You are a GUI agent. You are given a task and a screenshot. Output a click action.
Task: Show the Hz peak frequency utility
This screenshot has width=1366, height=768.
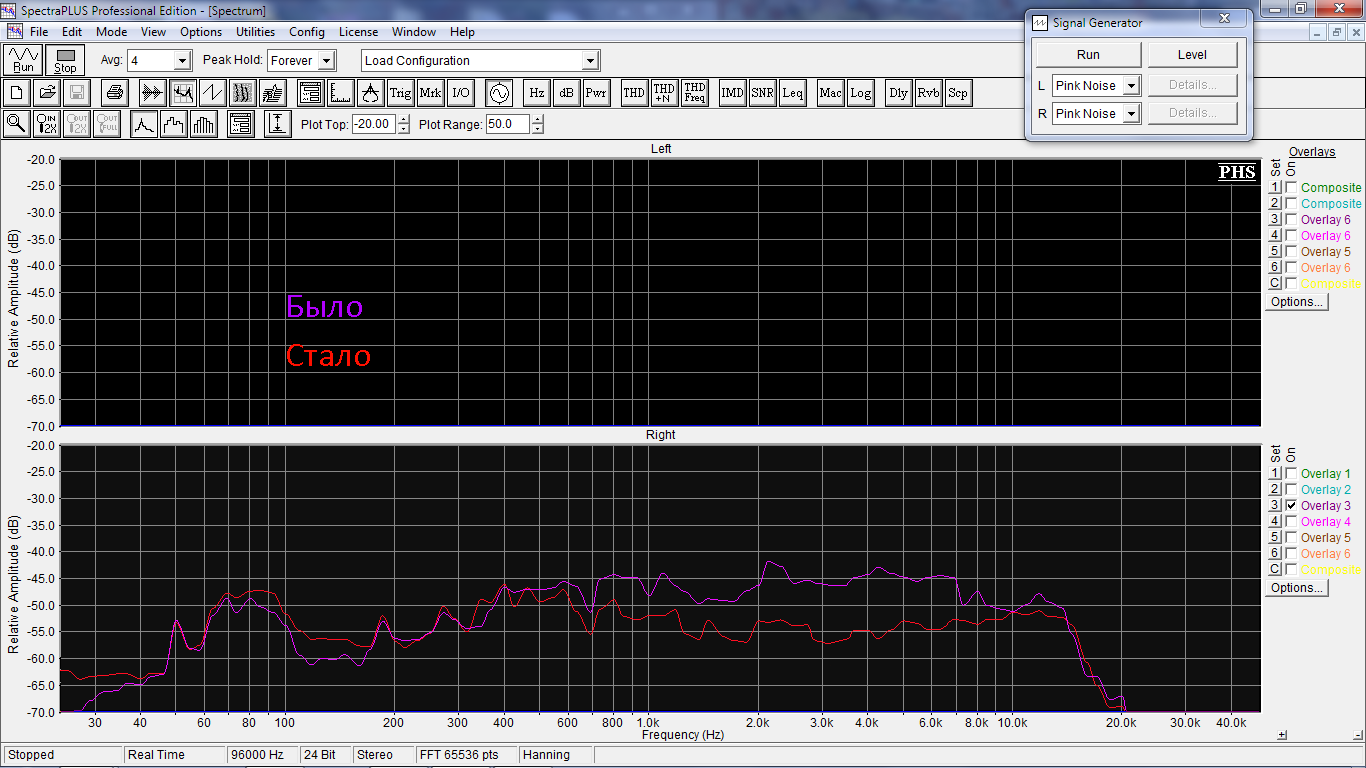click(x=537, y=93)
